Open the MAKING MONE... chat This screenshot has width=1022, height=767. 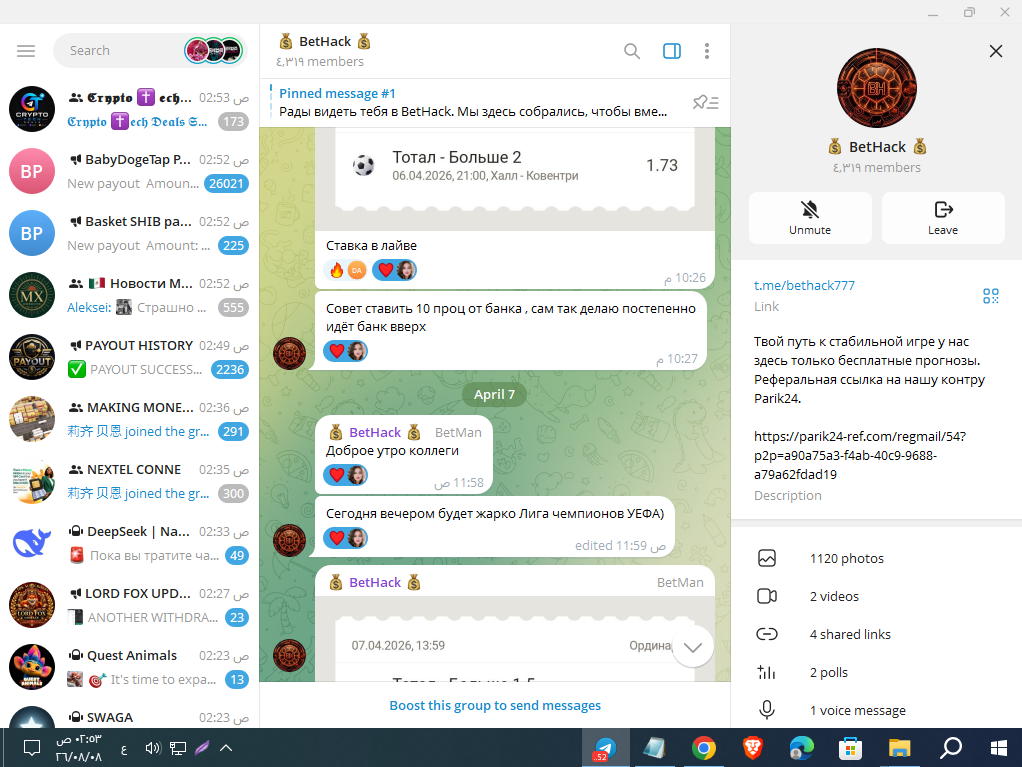pos(129,419)
